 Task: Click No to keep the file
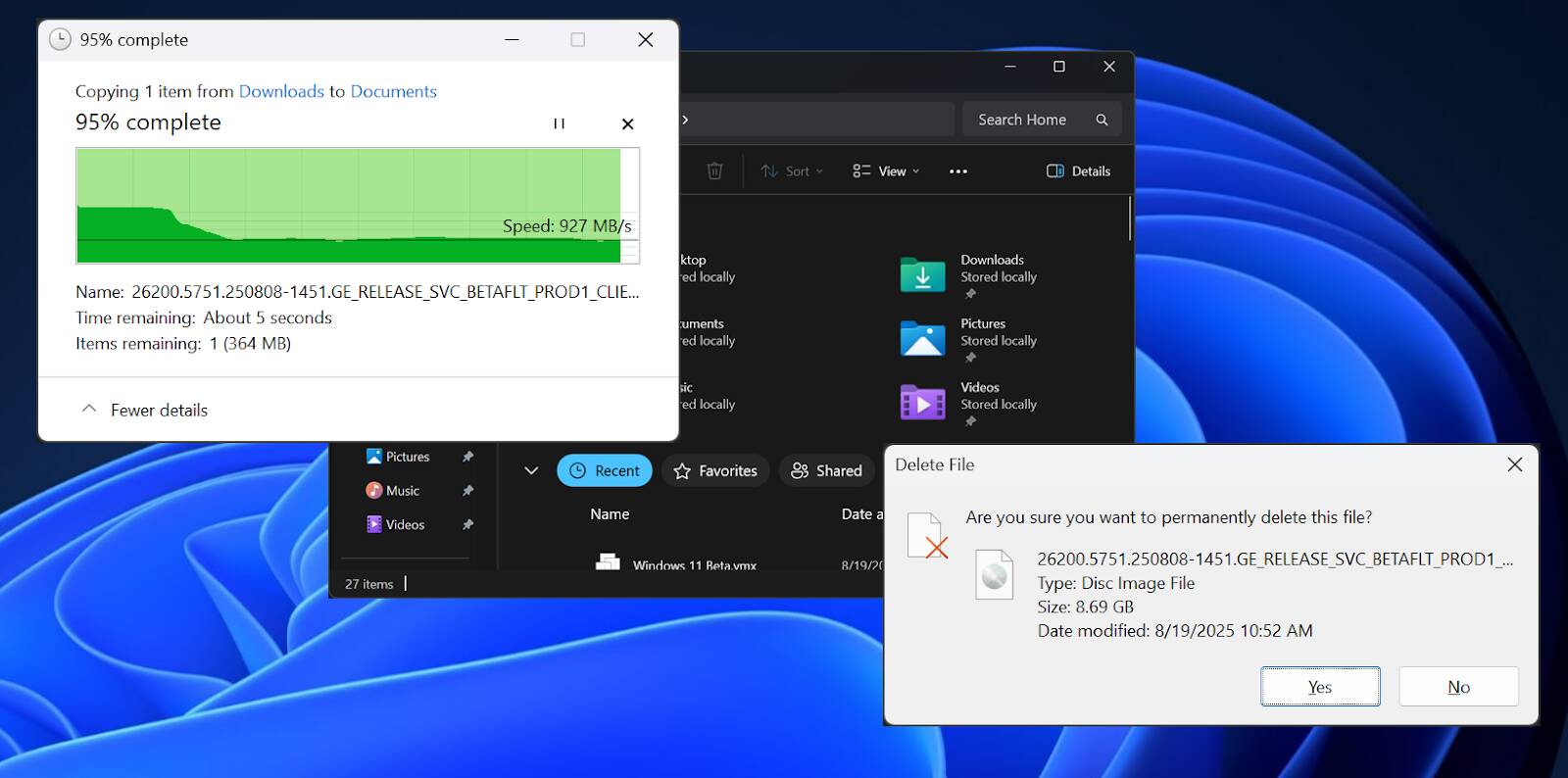tap(1458, 687)
